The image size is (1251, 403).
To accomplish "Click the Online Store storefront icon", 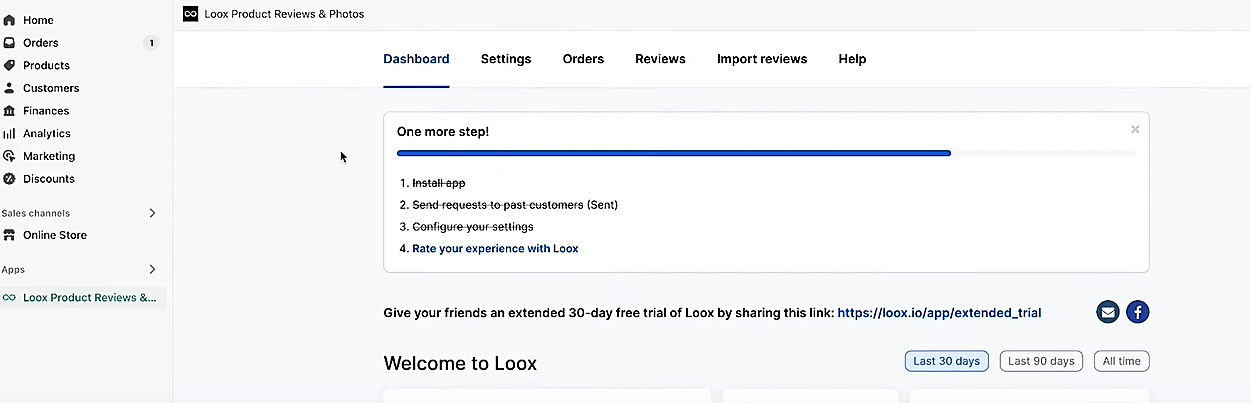I will click(10, 235).
